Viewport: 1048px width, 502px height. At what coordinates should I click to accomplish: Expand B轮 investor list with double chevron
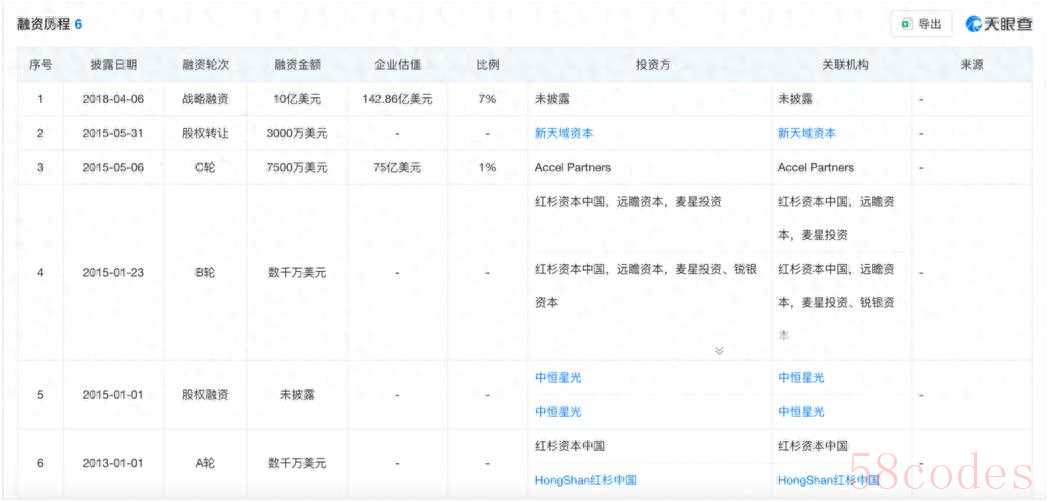pos(718,351)
